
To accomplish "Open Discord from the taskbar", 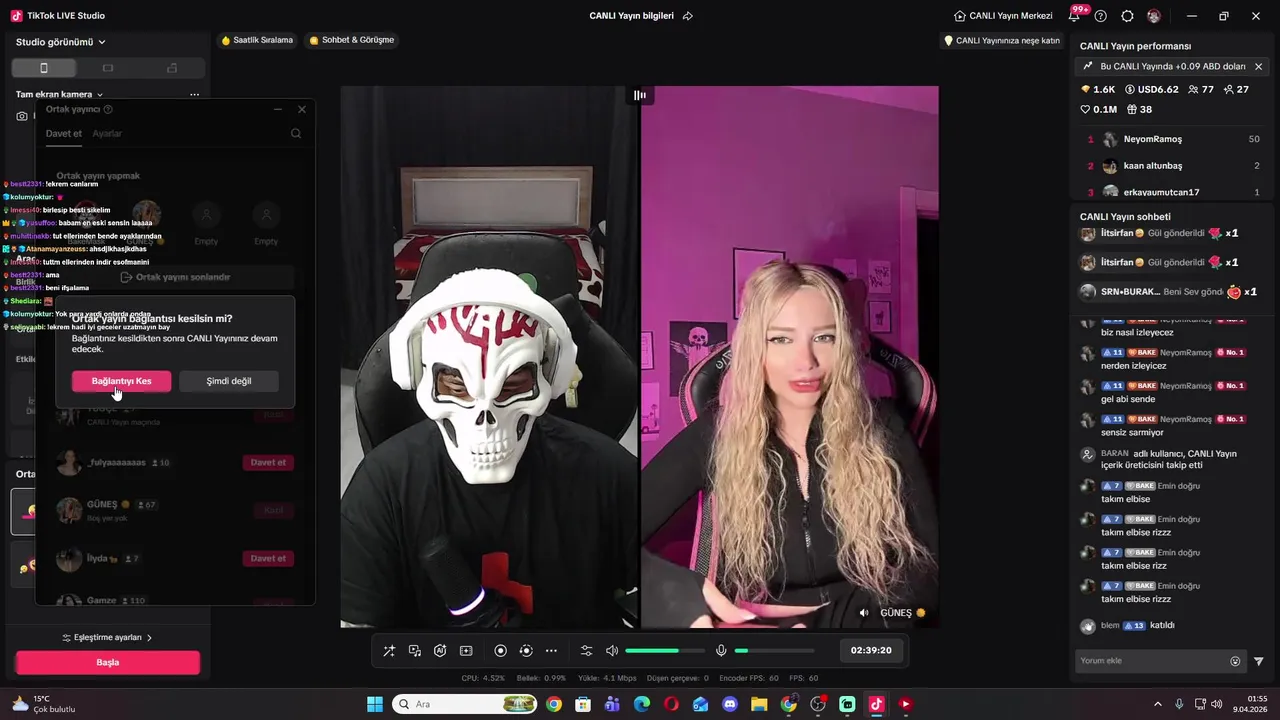I will pos(730,704).
